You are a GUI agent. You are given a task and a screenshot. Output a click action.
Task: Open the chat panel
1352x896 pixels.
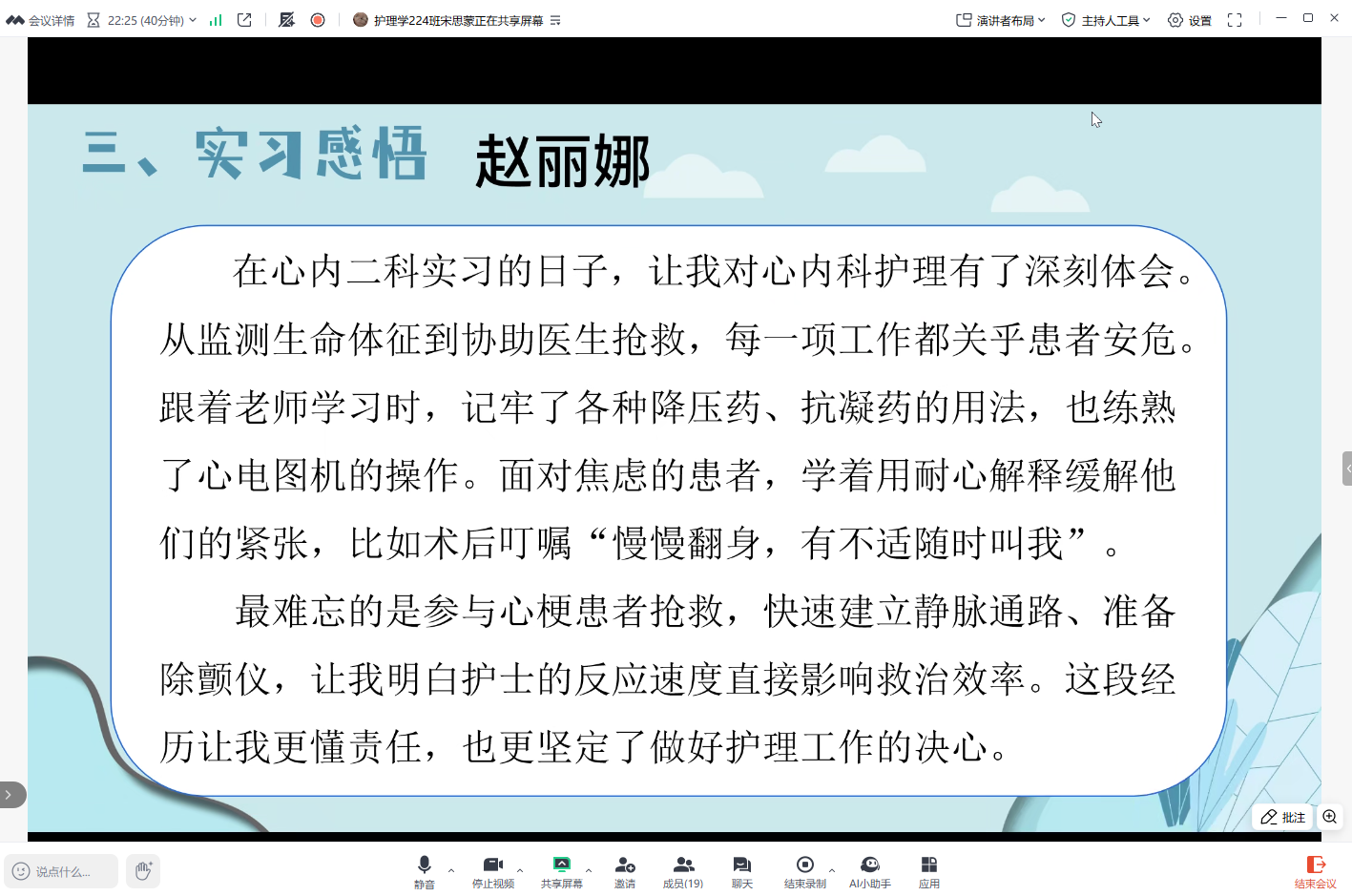pyautogui.click(x=741, y=870)
